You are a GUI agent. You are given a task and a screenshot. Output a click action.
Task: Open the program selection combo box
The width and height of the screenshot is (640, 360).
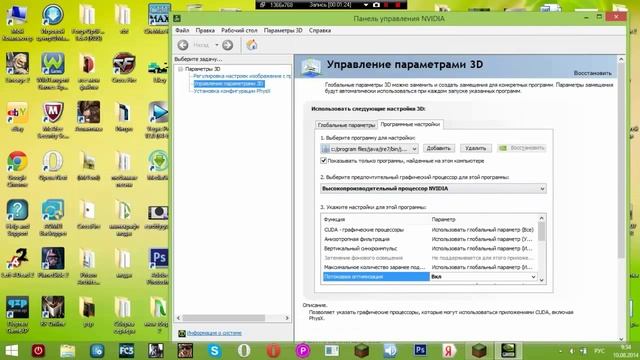coord(369,149)
